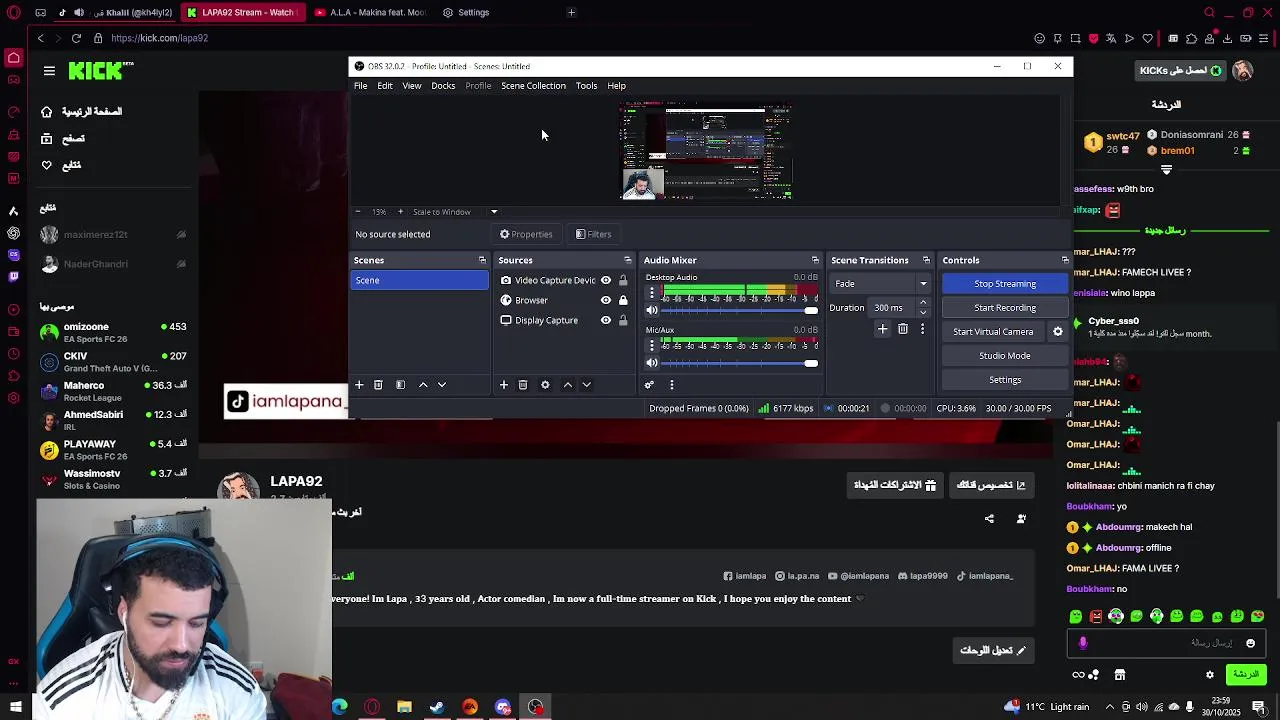Click Start Recording button
The width and height of the screenshot is (1280, 720).
pos(1005,308)
